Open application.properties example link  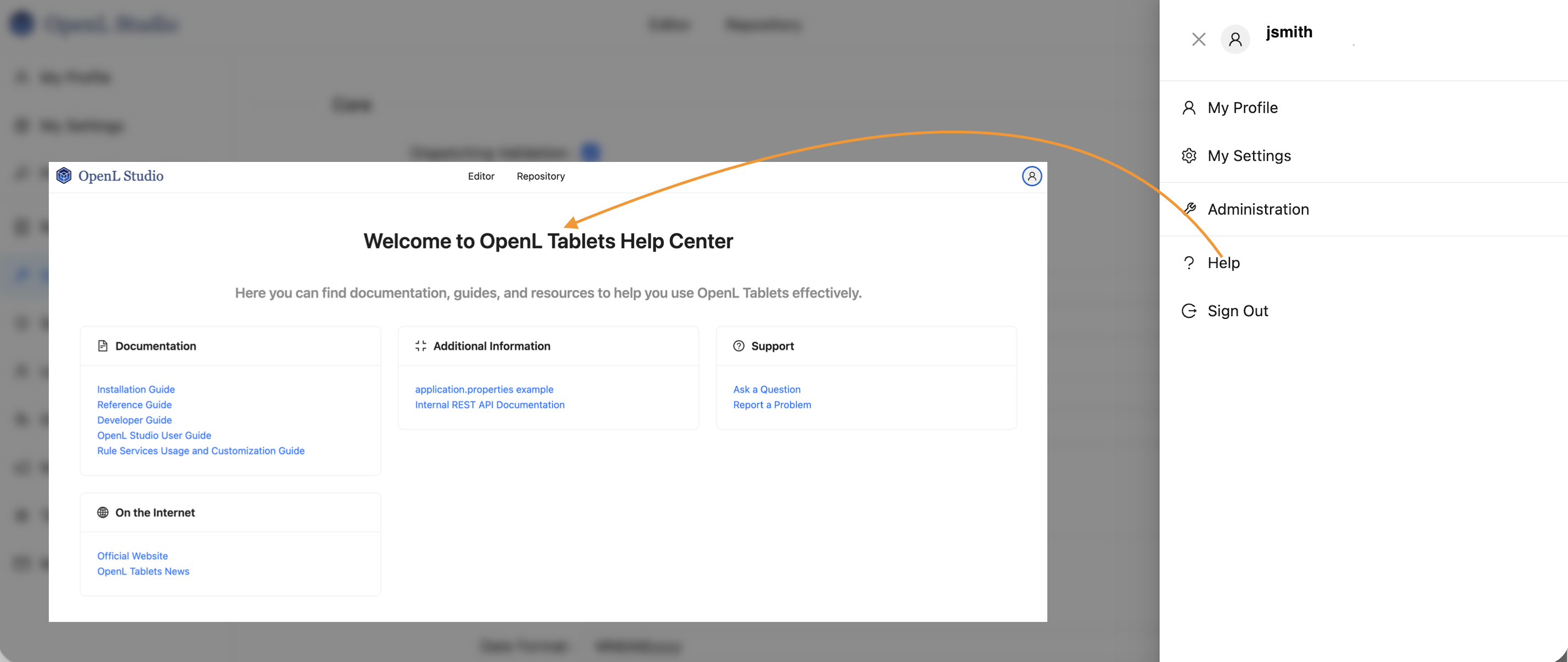coord(484,389)
